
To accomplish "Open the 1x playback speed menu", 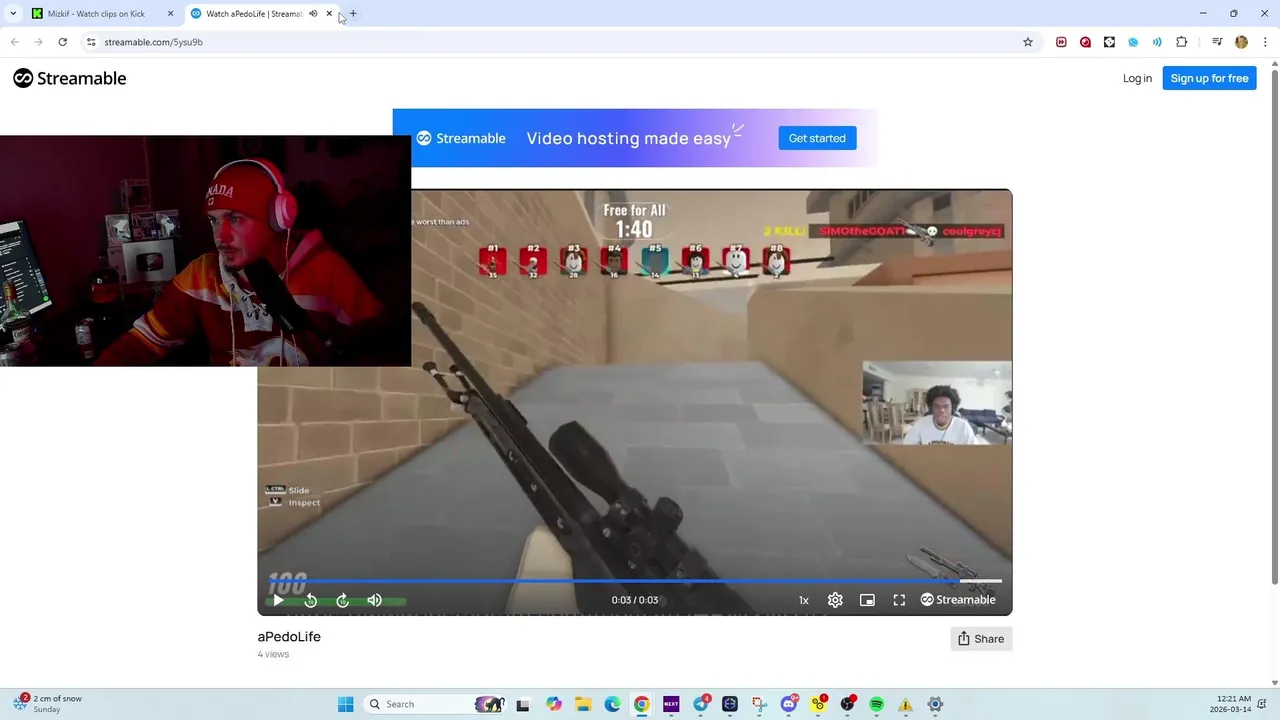I will pyautogui.click(x=803, y=600).
